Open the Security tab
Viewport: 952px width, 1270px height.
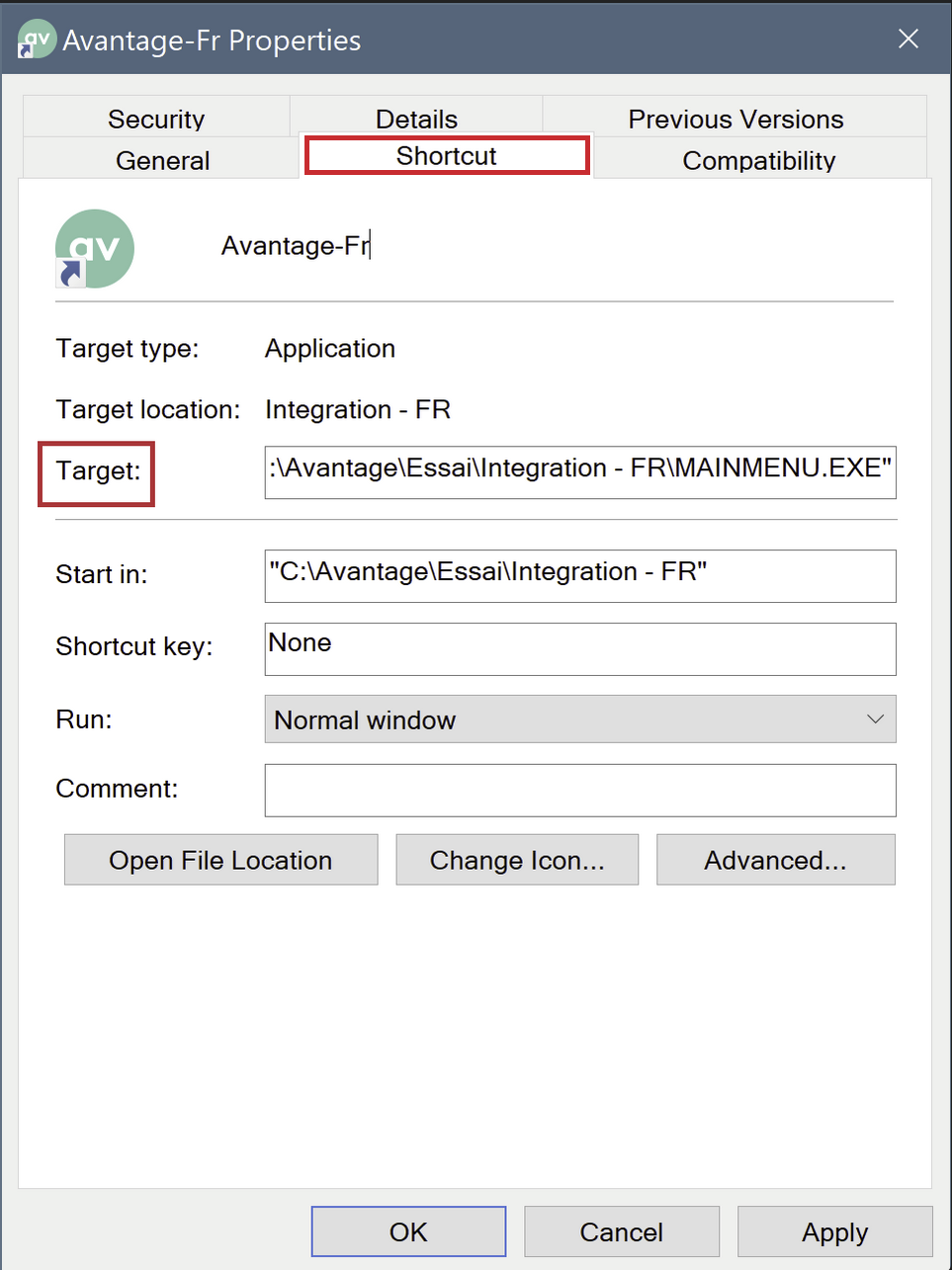point(156,119)
